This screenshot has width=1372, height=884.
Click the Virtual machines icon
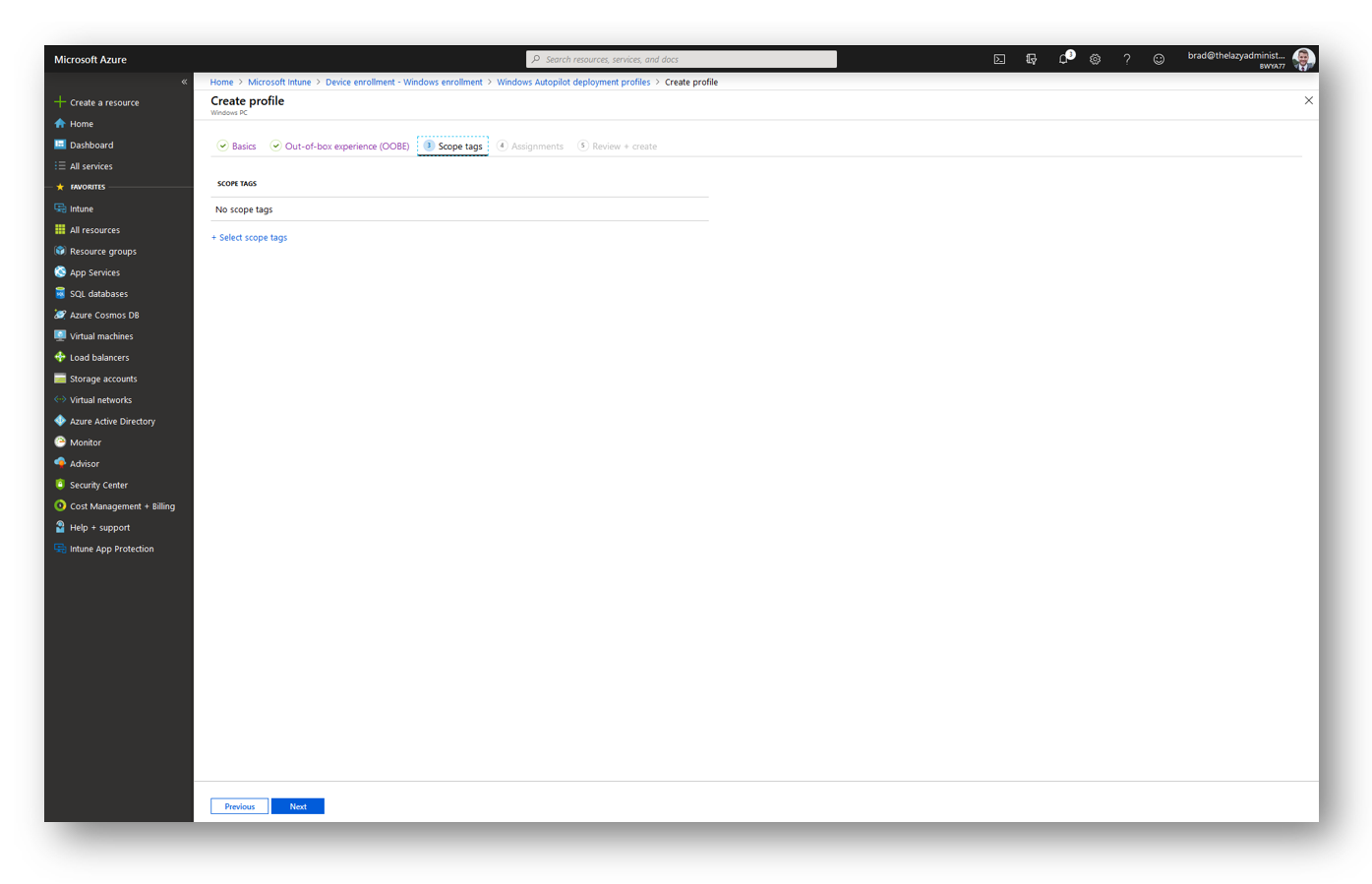[60, 336]
